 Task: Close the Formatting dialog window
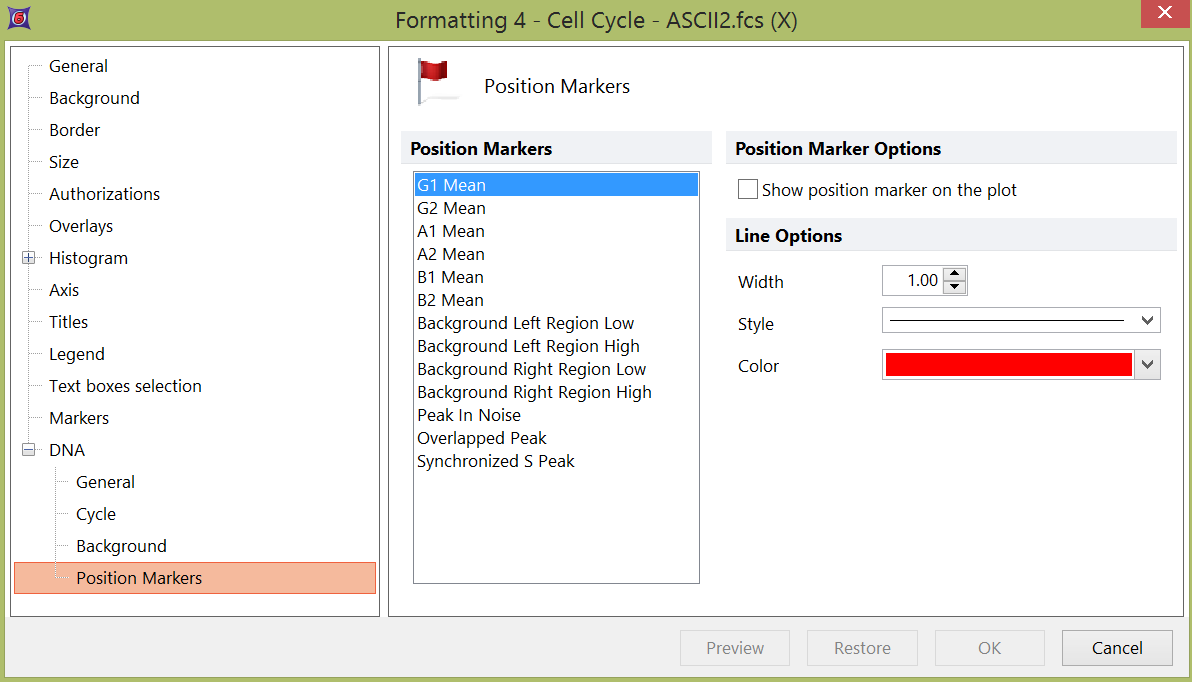[x=1164, y=13]
